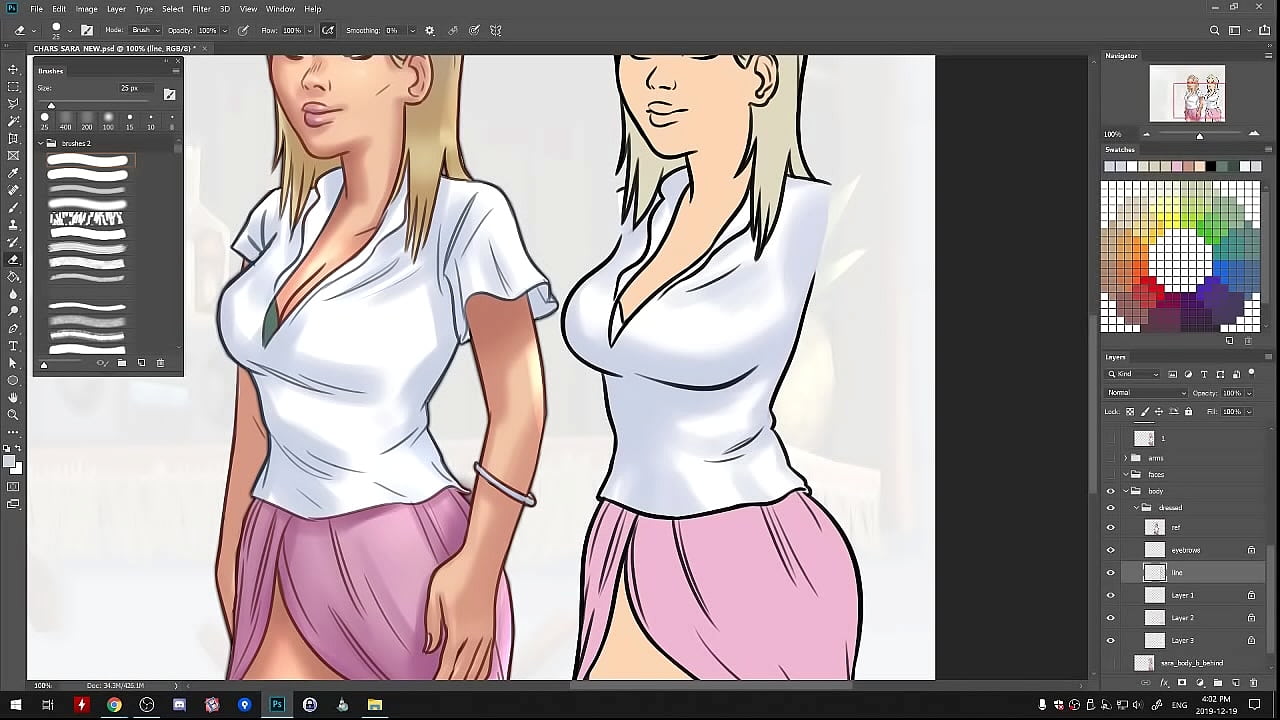The height and width of the screenshot is (720, 1280).
Task: Select the Hand tool
Action: tap(13, 398)
